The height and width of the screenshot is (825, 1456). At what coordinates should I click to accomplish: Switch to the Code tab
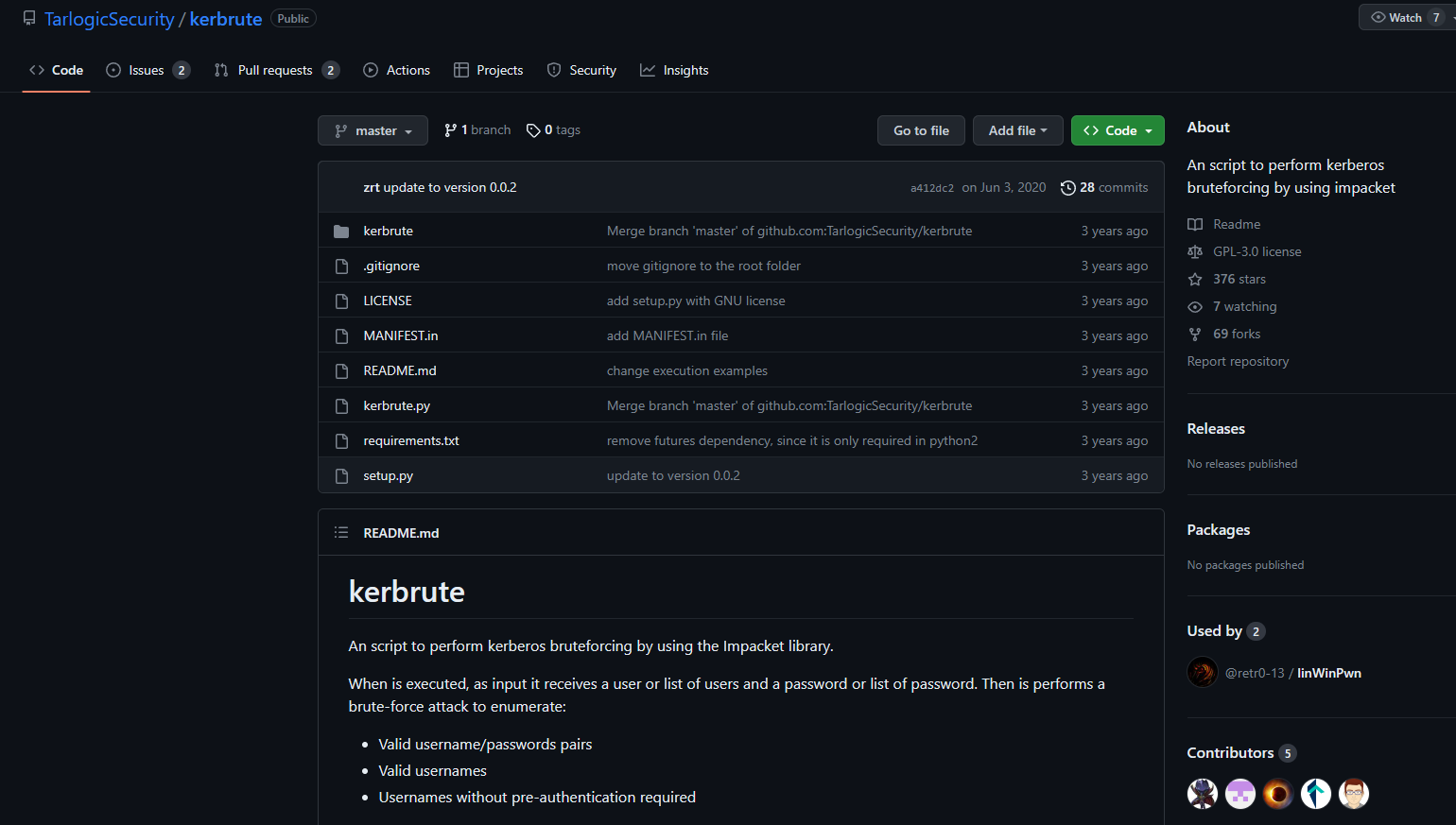(57, 71)
